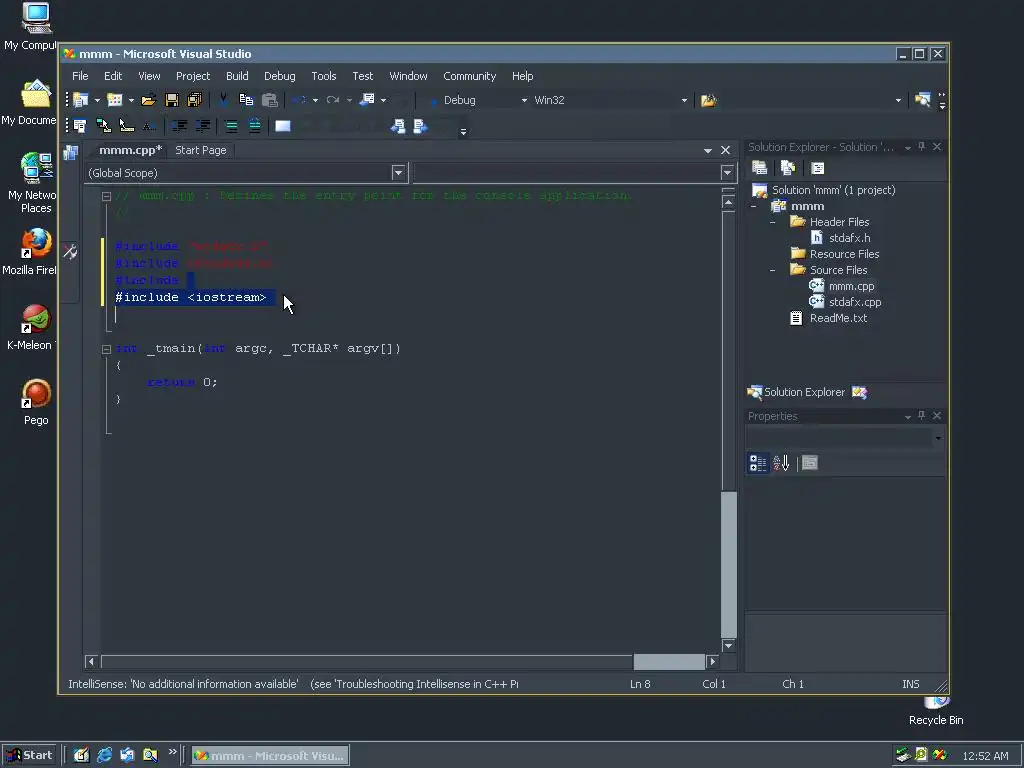Viewport: 1024px width, 768px height.
Task: Click the New Project toolbar icon
Action: (81, 100)
